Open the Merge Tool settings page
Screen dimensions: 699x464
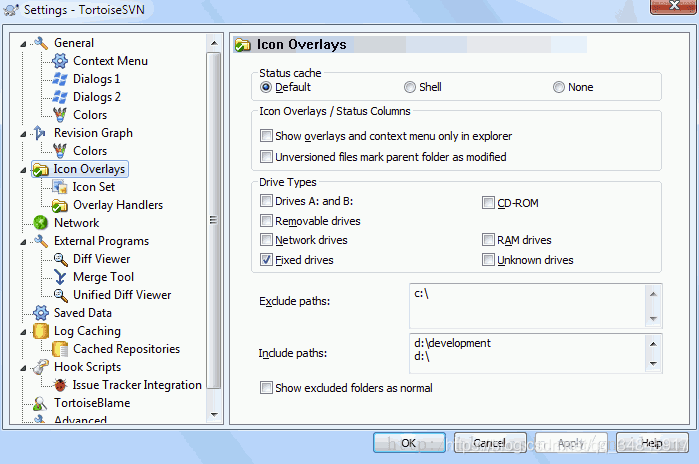(103, 277)
